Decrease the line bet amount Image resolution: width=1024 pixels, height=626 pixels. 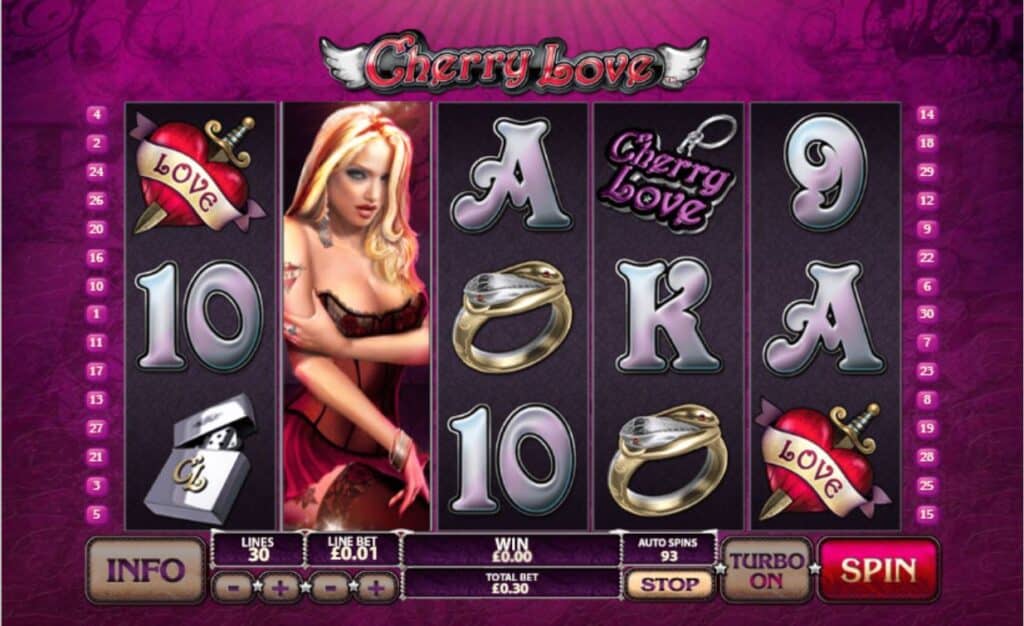point(330,587)
